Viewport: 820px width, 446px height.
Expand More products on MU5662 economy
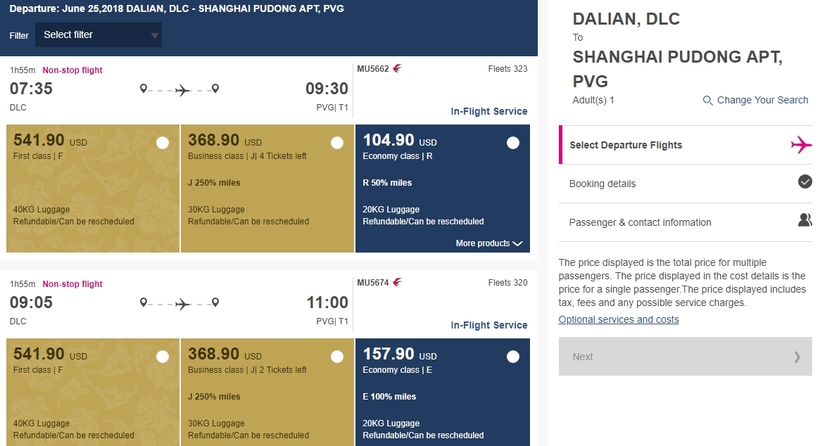pos(489,243)
